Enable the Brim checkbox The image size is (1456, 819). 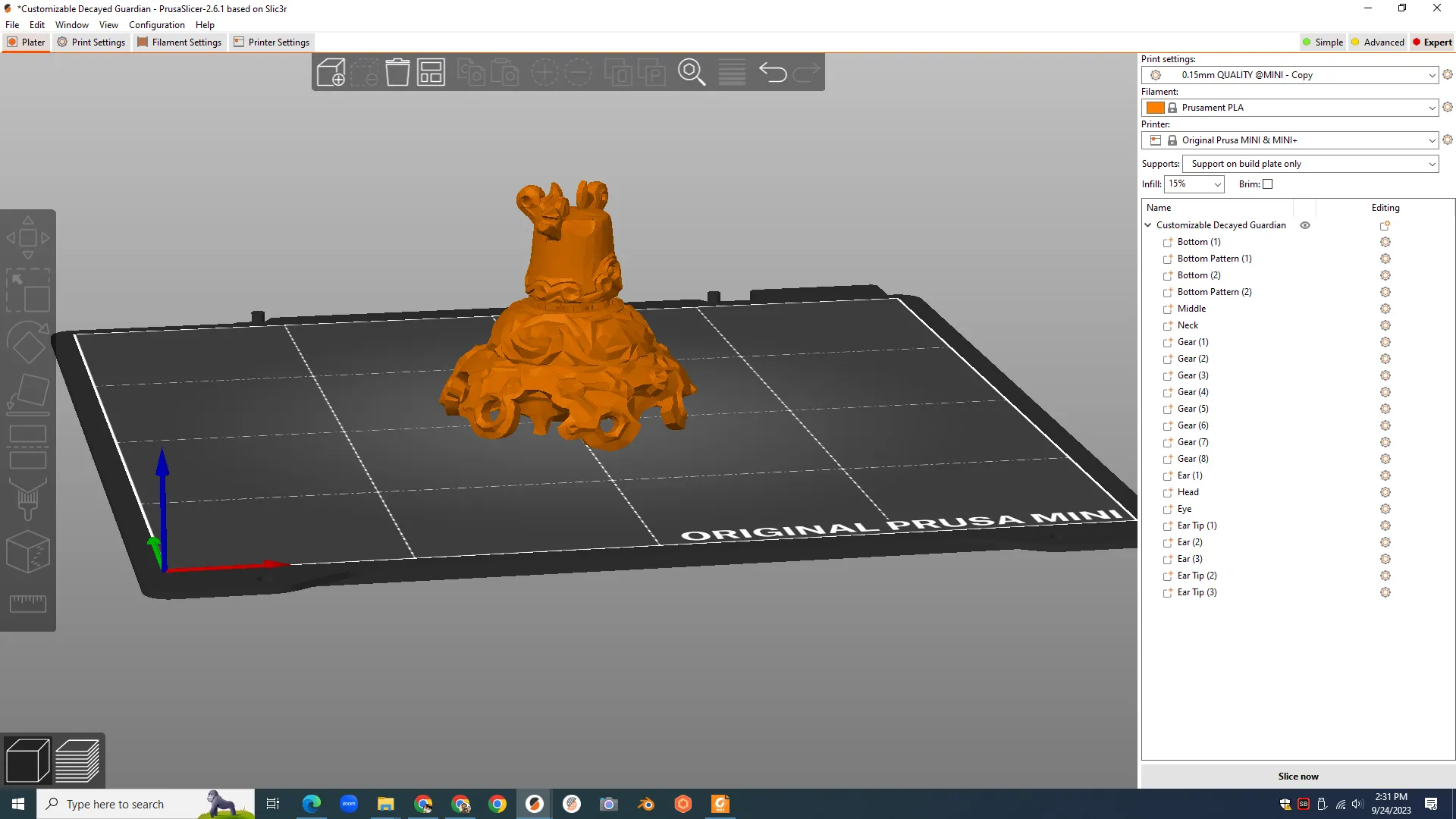pos(1268,184)
